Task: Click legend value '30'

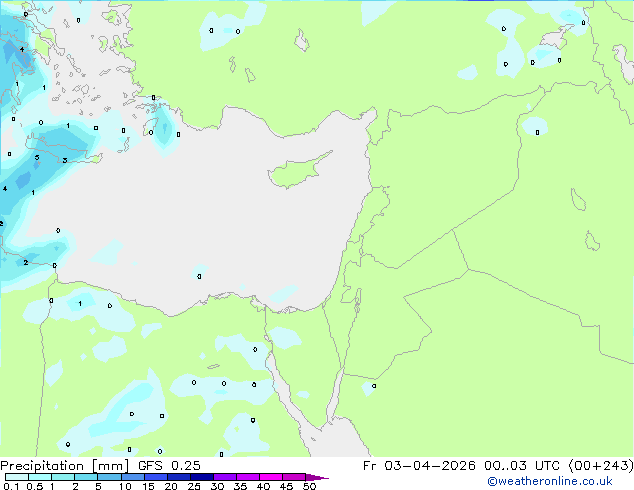Action: [x=217, y=486]
